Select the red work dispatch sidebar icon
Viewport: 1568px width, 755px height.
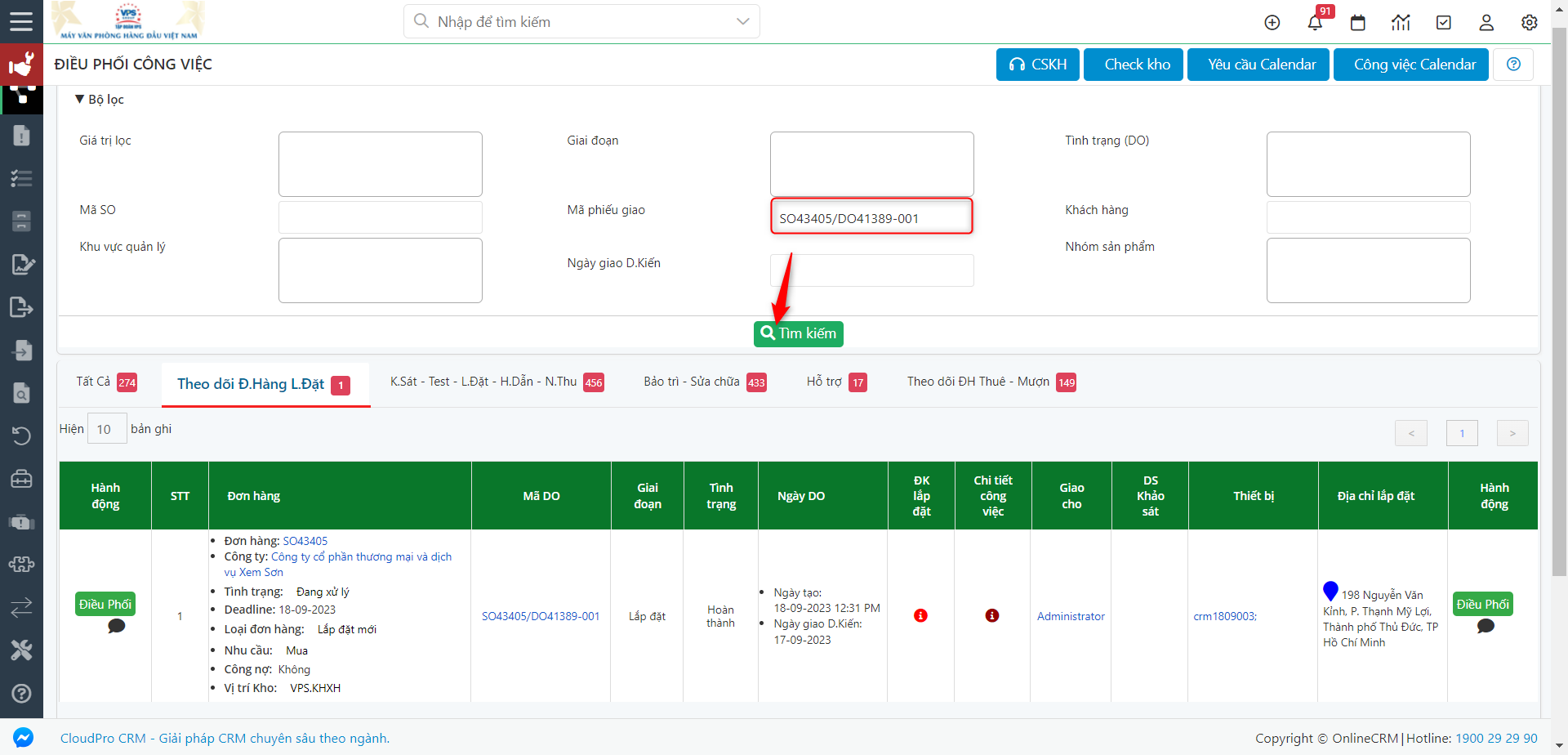(21, 65)
